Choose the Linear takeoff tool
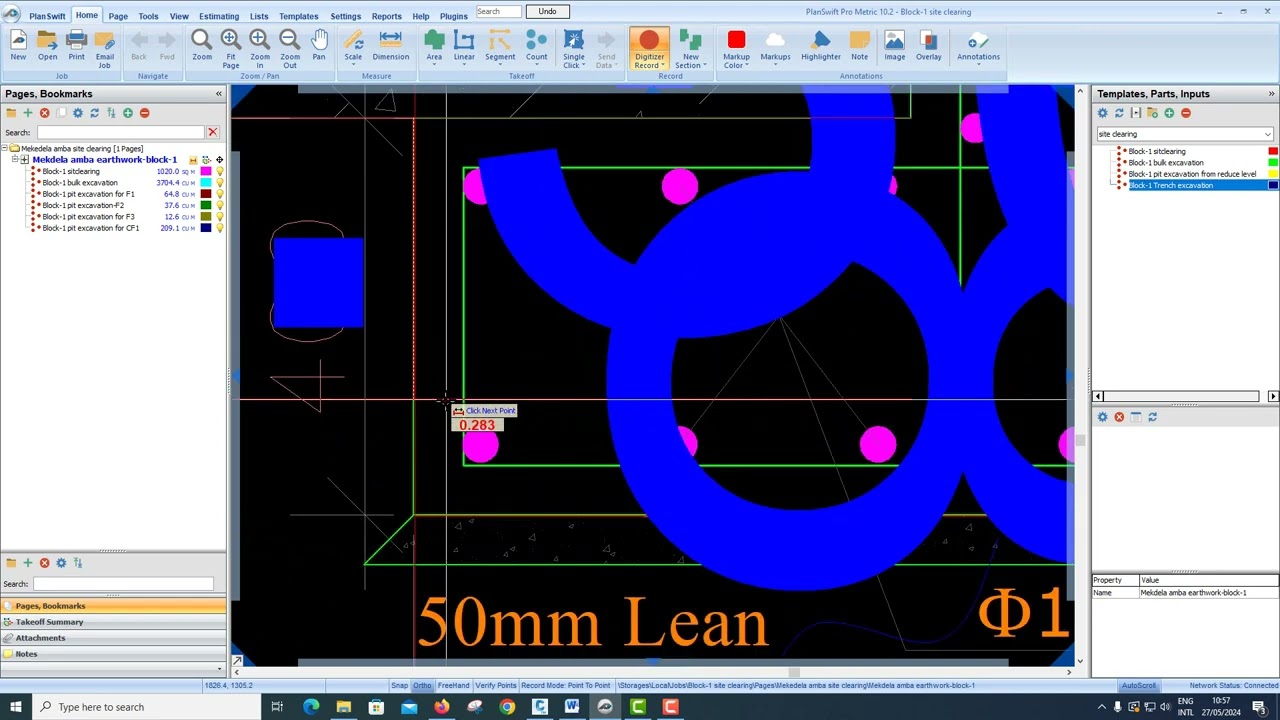The height and width of the screenshot is (720, 1280). click(x=464, y=45)
